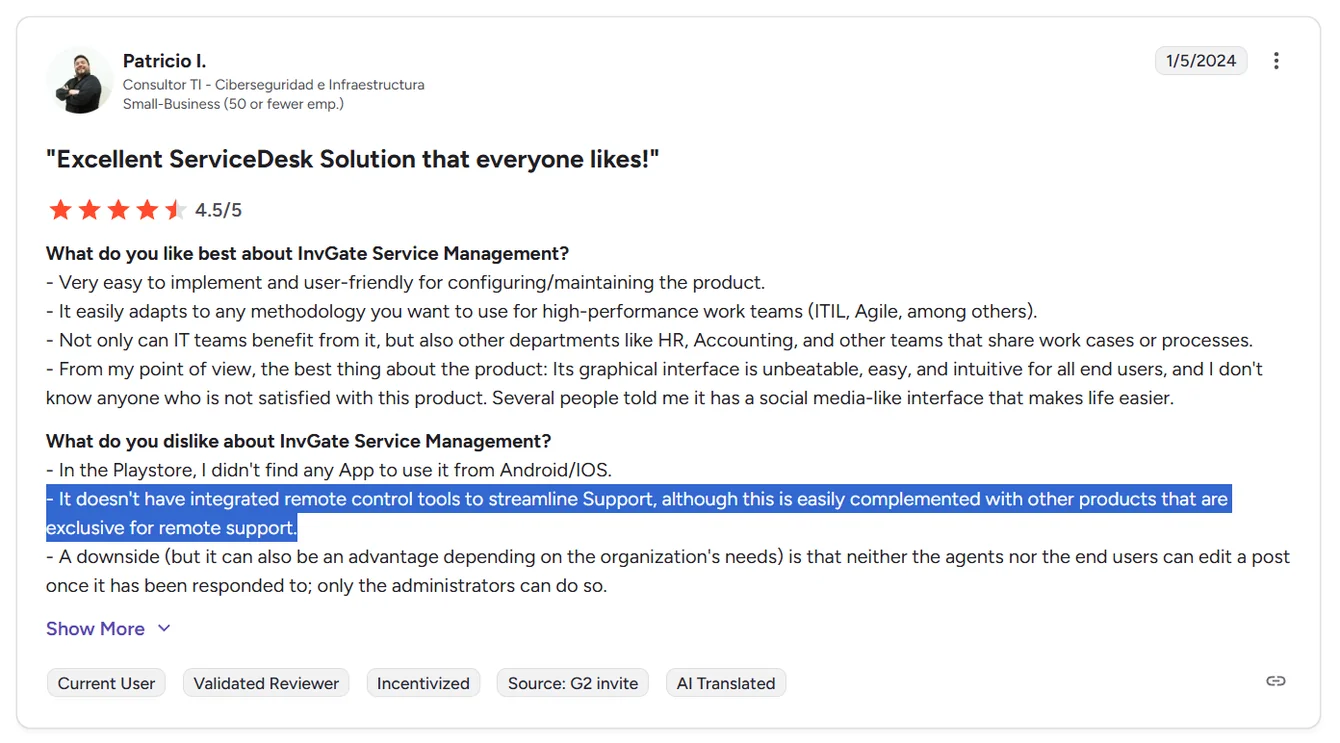The width and height of the screenshot is (1340, 743).
Task: Expand the review with Show More
Action: coord(108,629)
